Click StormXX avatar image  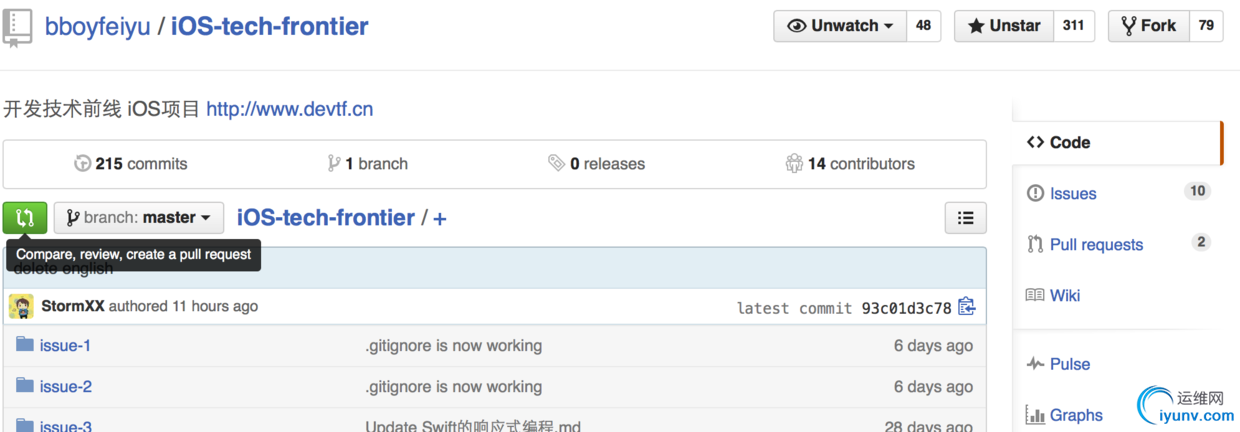(x=21, y=307)
